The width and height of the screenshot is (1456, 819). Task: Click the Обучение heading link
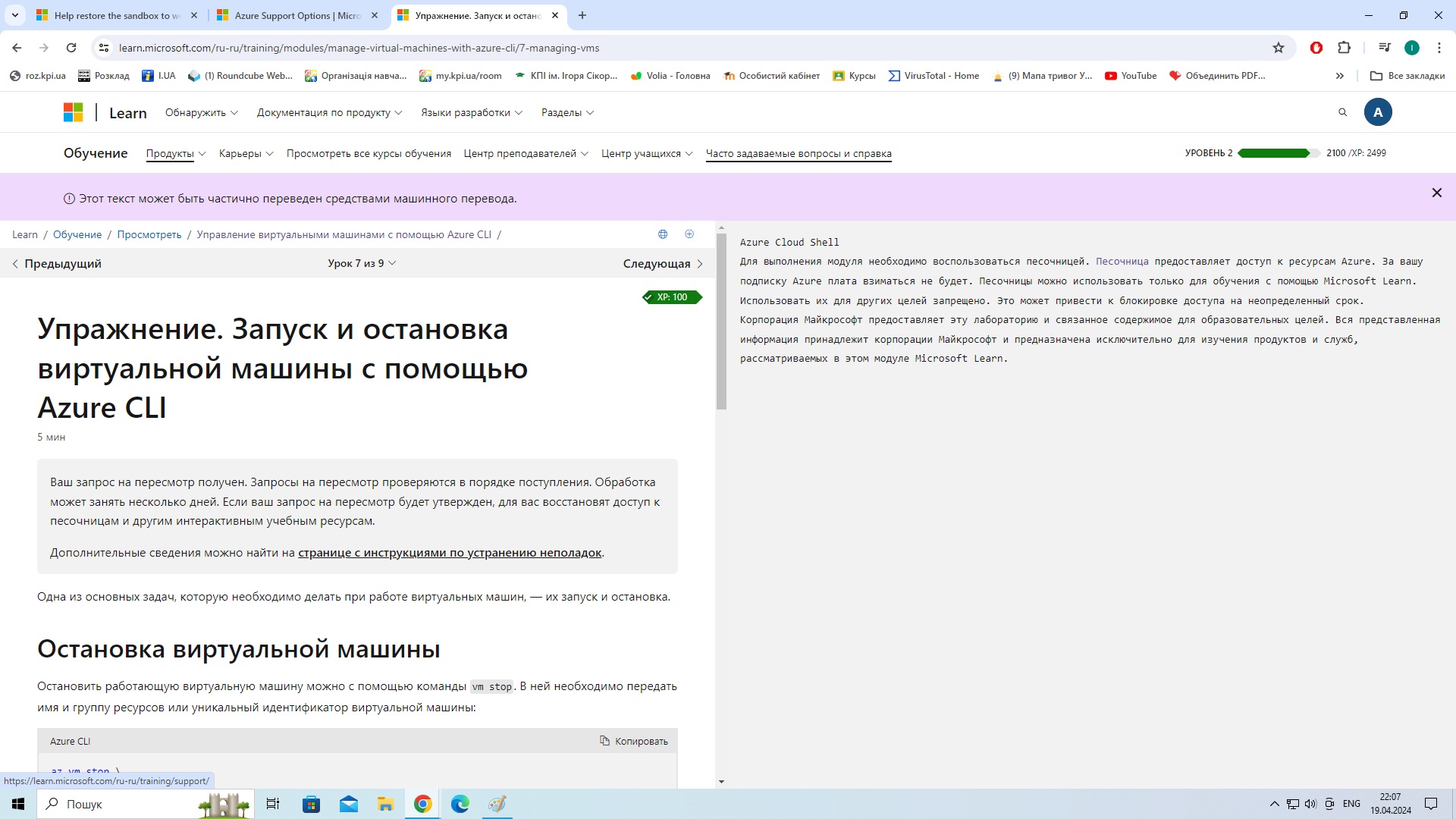[x=96, y=153]
